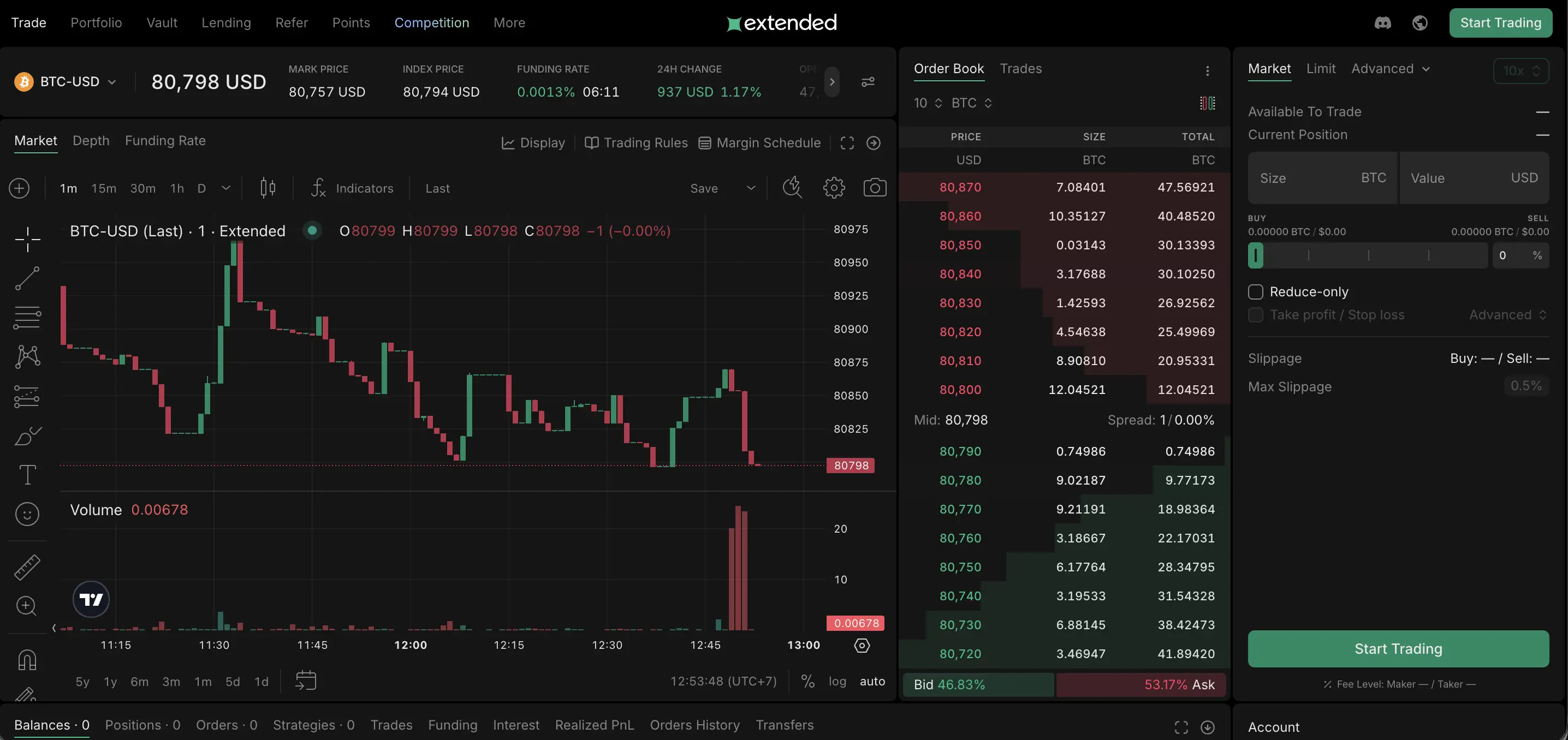The height and width of the screenshot is (740, 1568).
Task: Open go to date calendar icon
Action: tap(306, 681)
